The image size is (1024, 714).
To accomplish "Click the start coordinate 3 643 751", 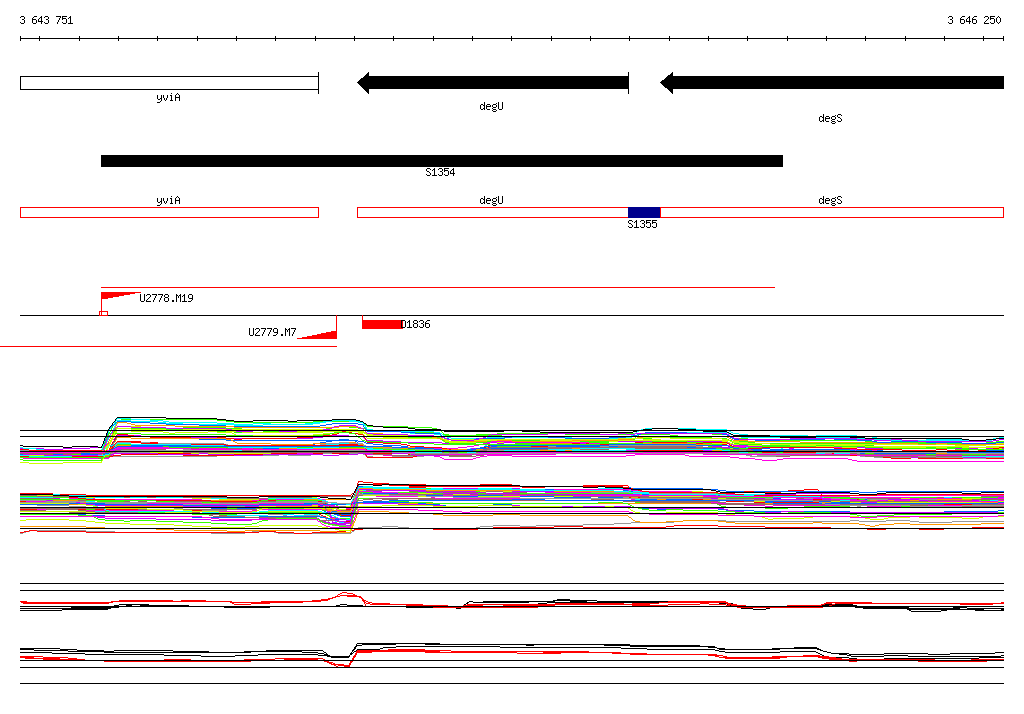I will (46, 20).
